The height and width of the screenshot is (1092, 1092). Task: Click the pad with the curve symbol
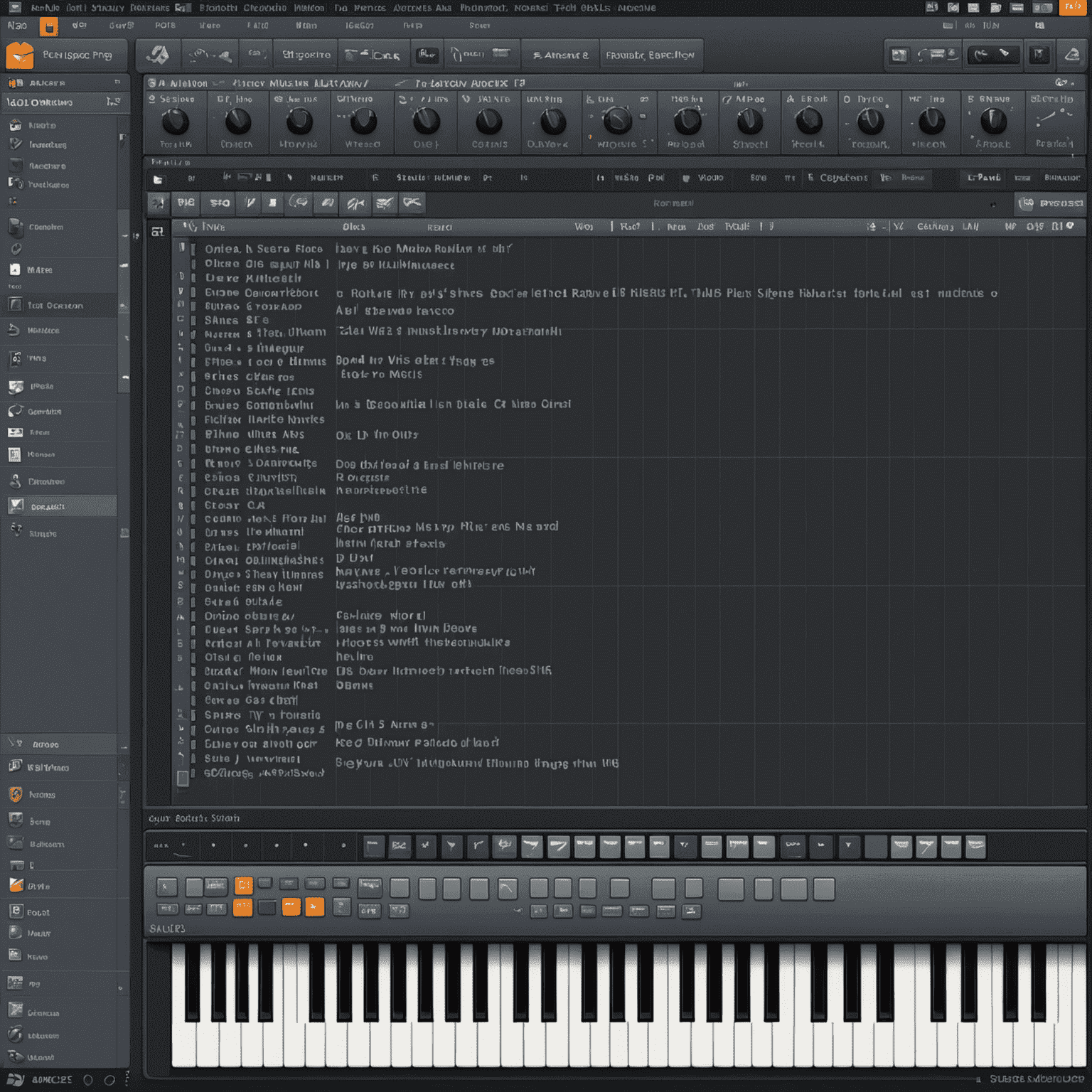click(508, 888)
